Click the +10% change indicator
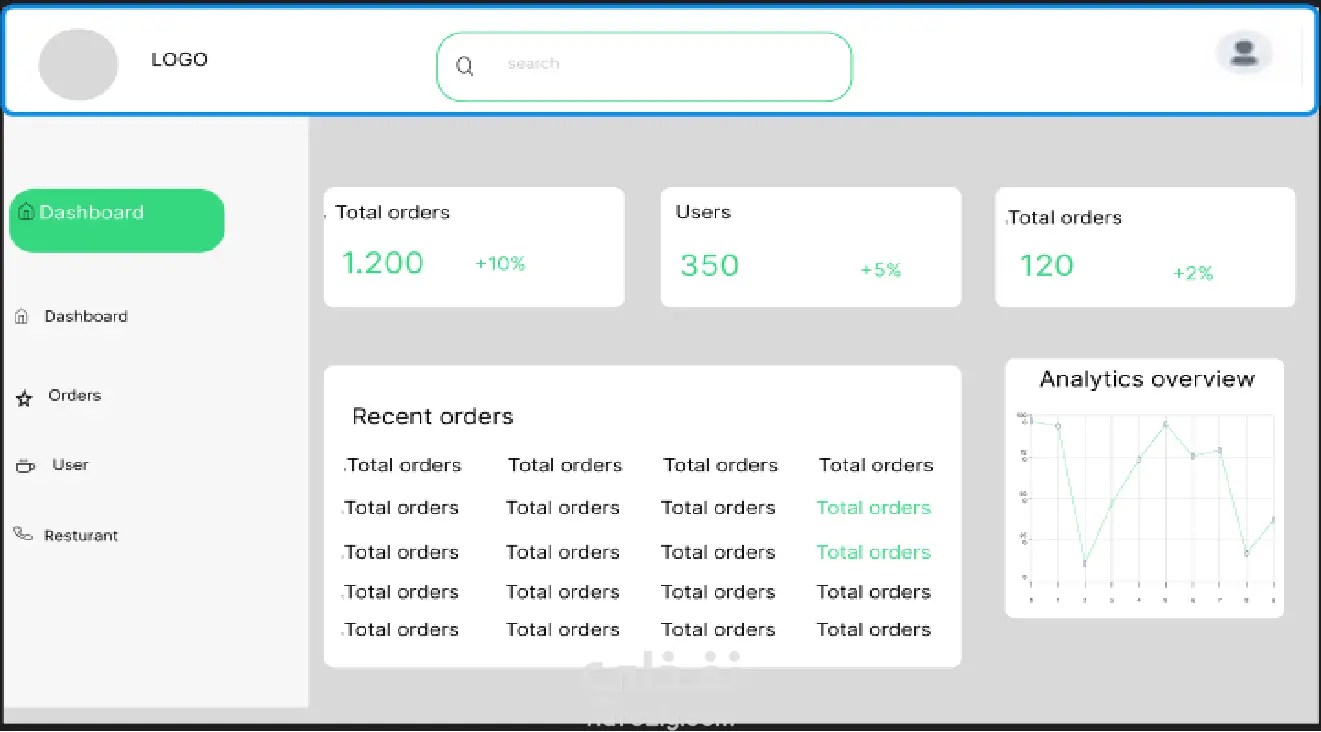Image resolution: width=1321 pixels, height=732 pixels. point(500,264)
